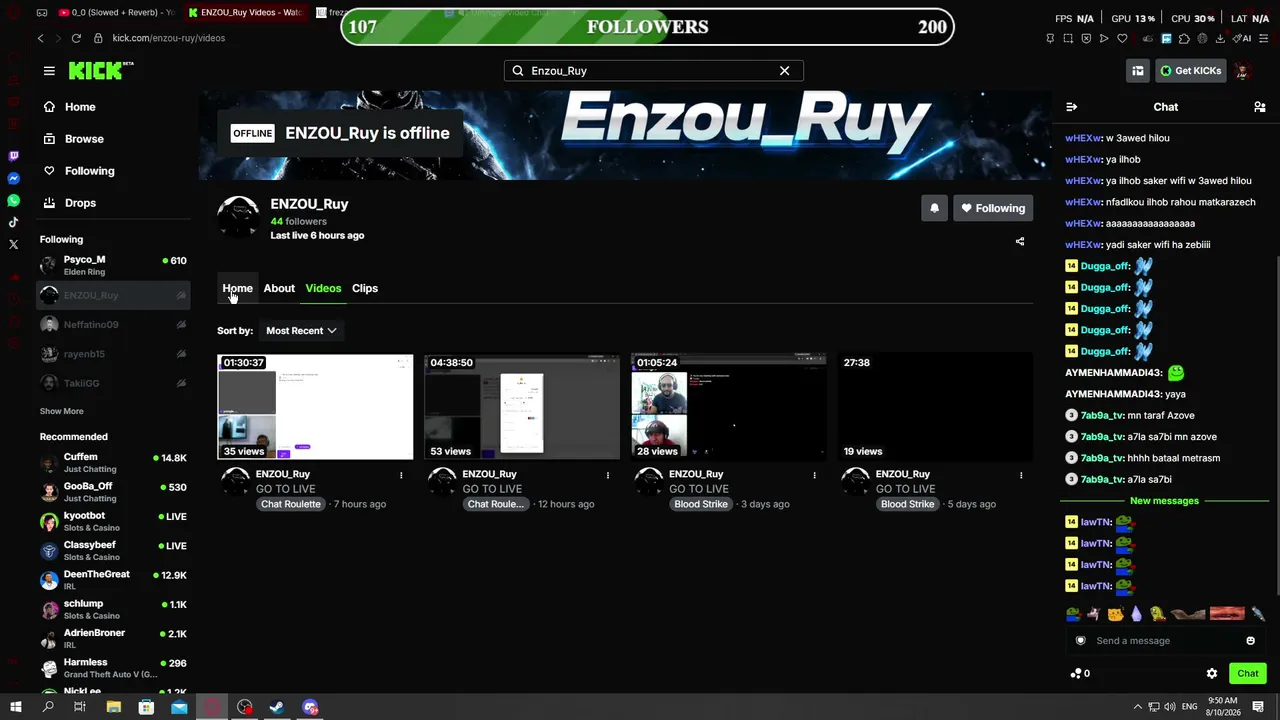The width and height of the screenshot is (1280, 720).
Task: Open the Kick store icon beside Get KICKs
Action: click(1137, 71)
